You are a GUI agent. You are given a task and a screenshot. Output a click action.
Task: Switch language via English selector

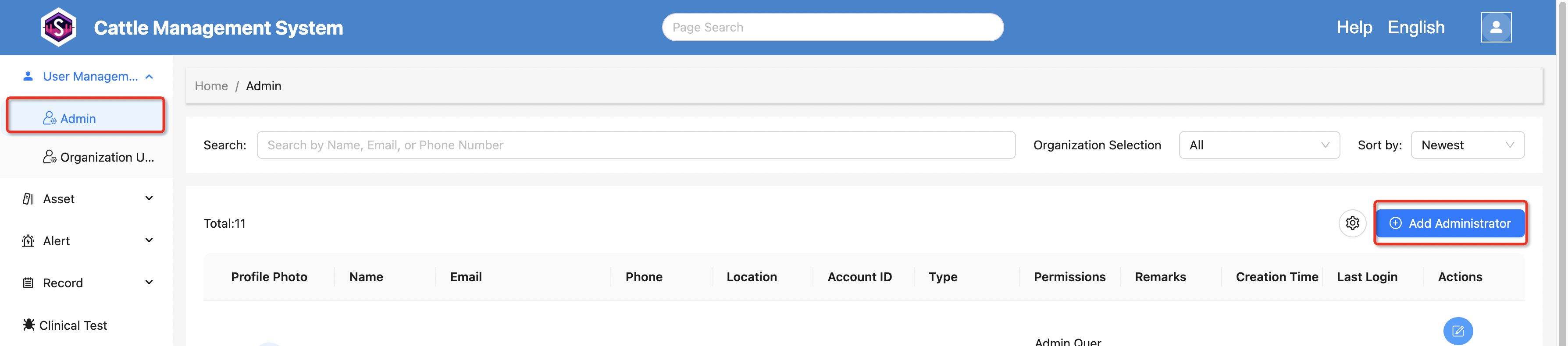pos(1415,27)
